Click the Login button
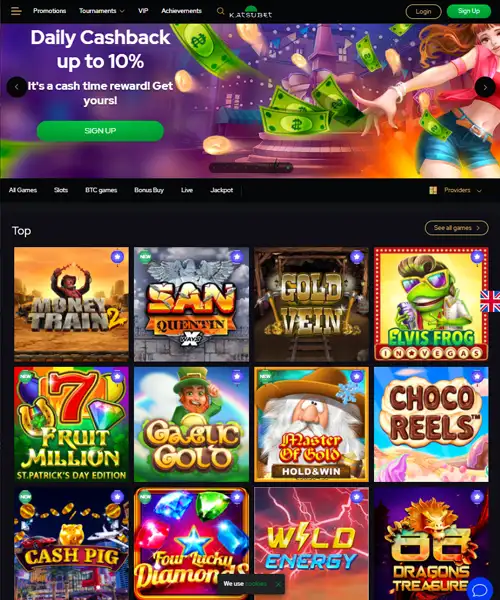Image resolution: width=500 pixels, height=600 pixels. coord(423,11)
